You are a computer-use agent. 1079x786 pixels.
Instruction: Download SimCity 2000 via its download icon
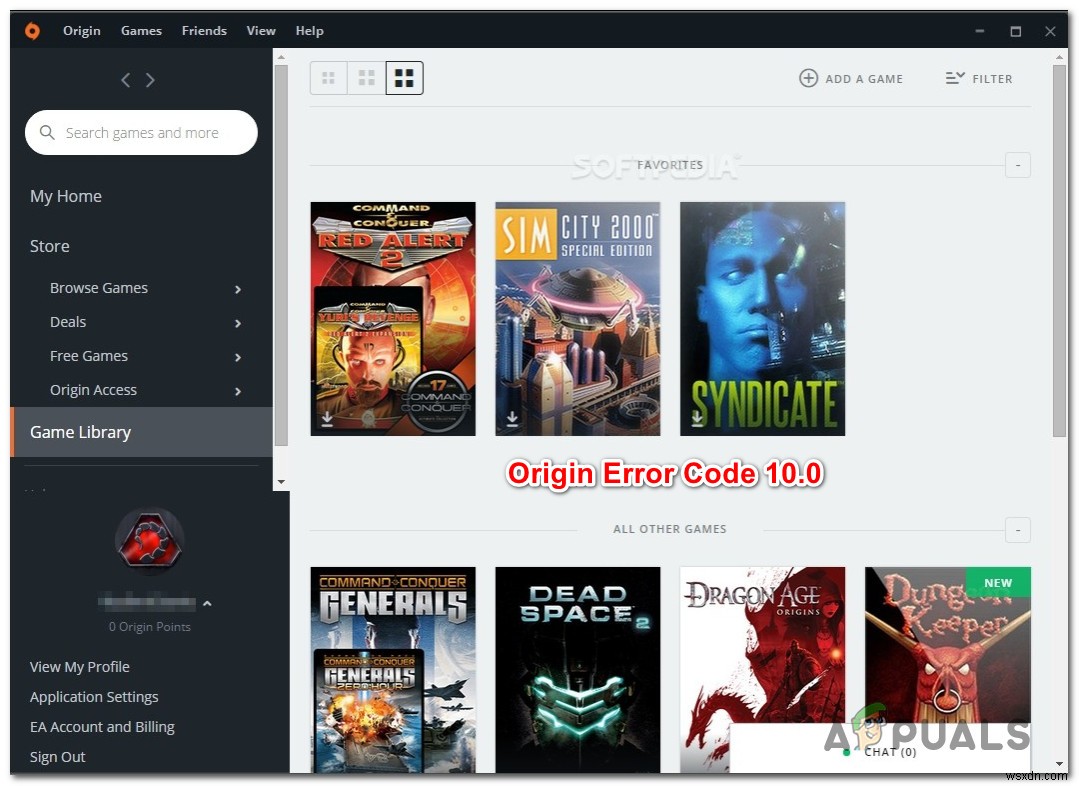pos(511,420)
